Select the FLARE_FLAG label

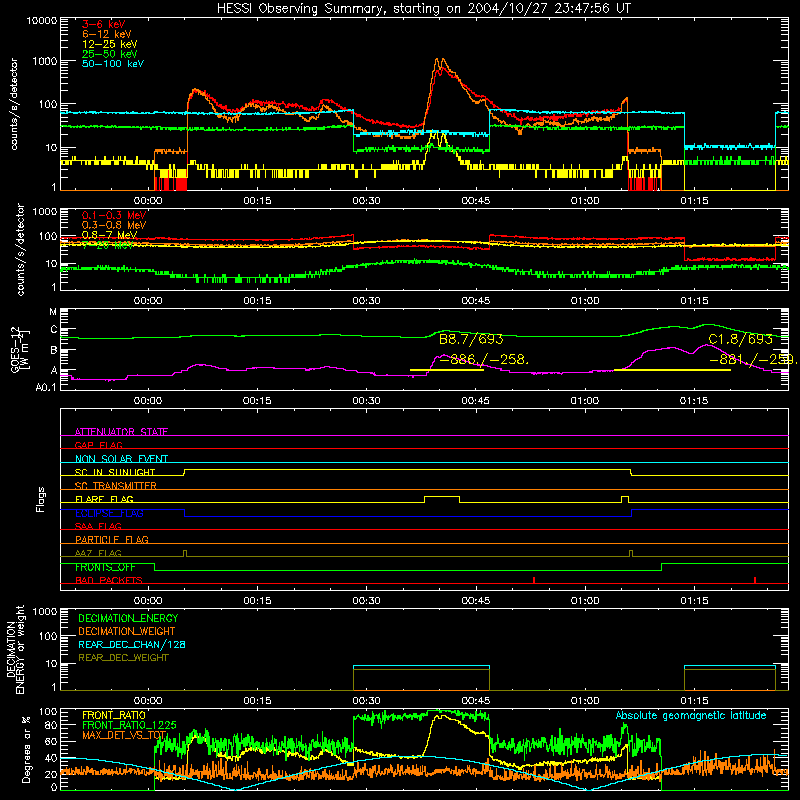[x=104, y=499]
